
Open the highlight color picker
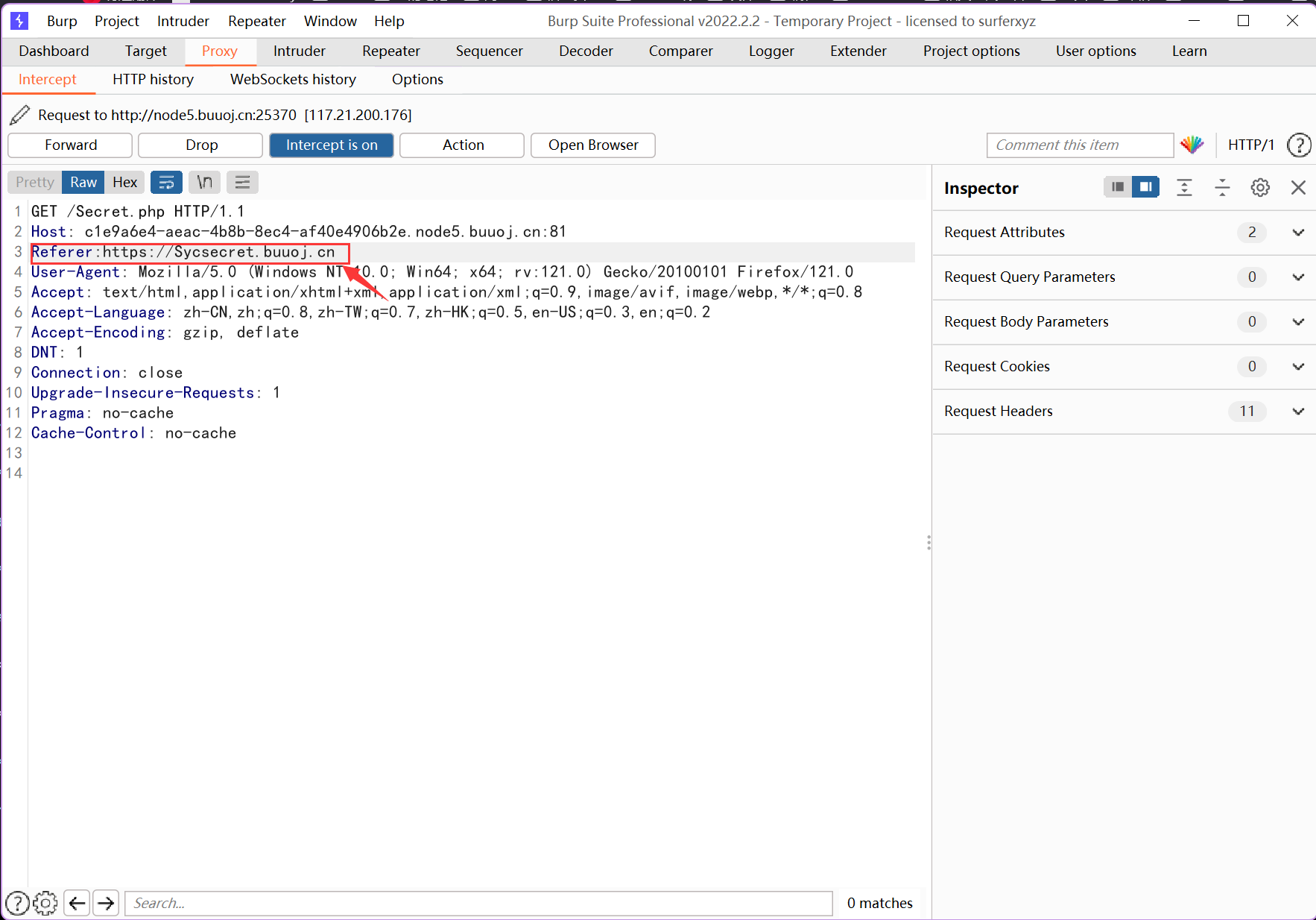[1192, 145]
